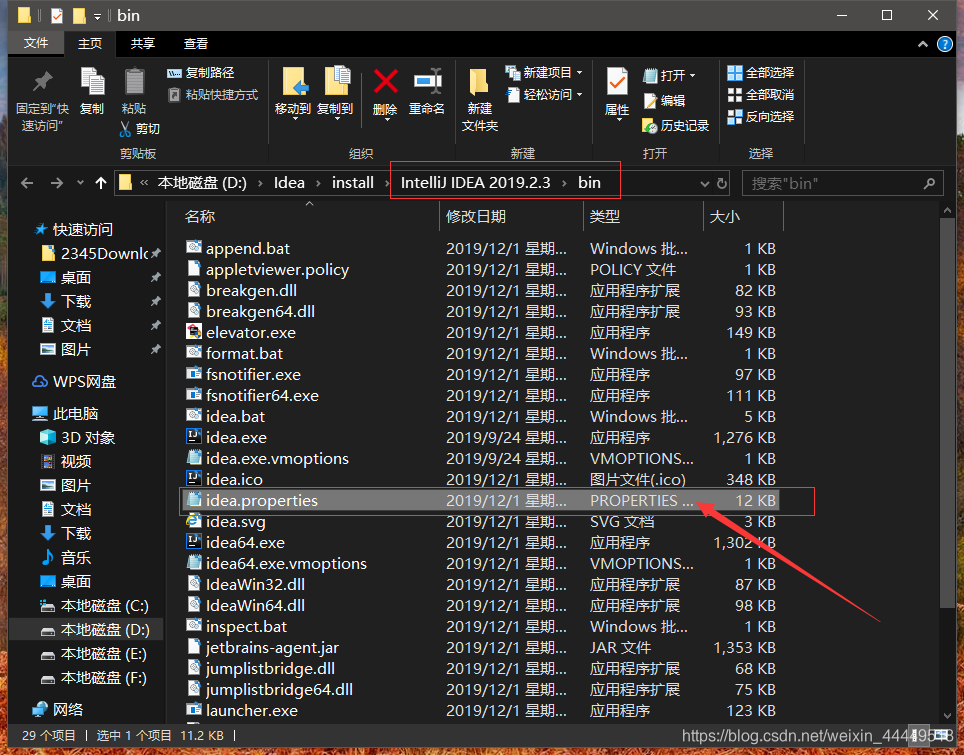Image resolution: width=964 pixels, height=755 pixels.
Task: Select 2345Downloads in sidebar
Action: click(x=95, y=253)
